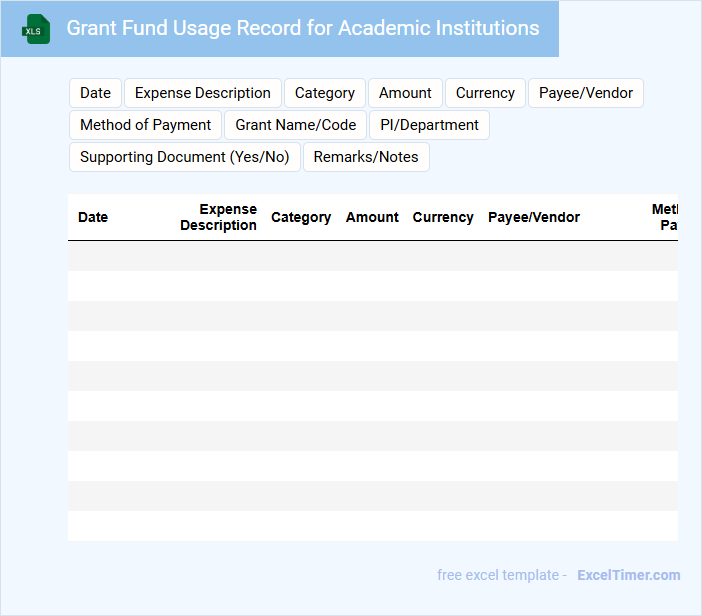The width and height of the screenshot is (702, 616).
Task: Open the ExcelTimer.com link
Action: [628, 575]
